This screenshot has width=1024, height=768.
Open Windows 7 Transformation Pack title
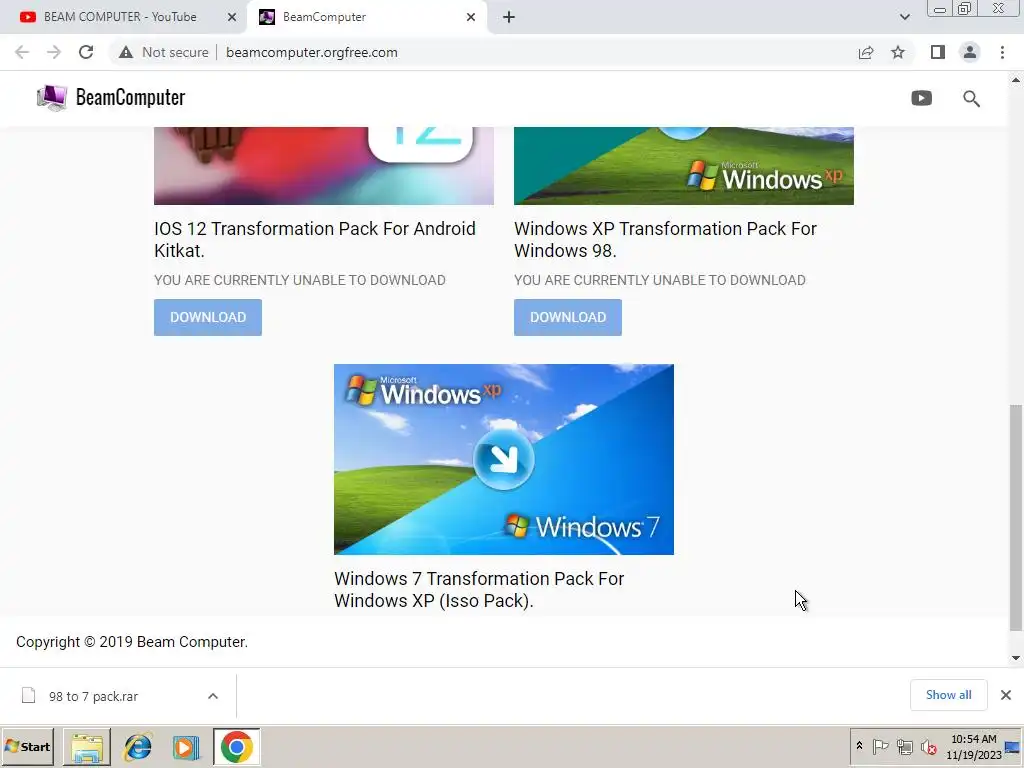tap(479, 589)
